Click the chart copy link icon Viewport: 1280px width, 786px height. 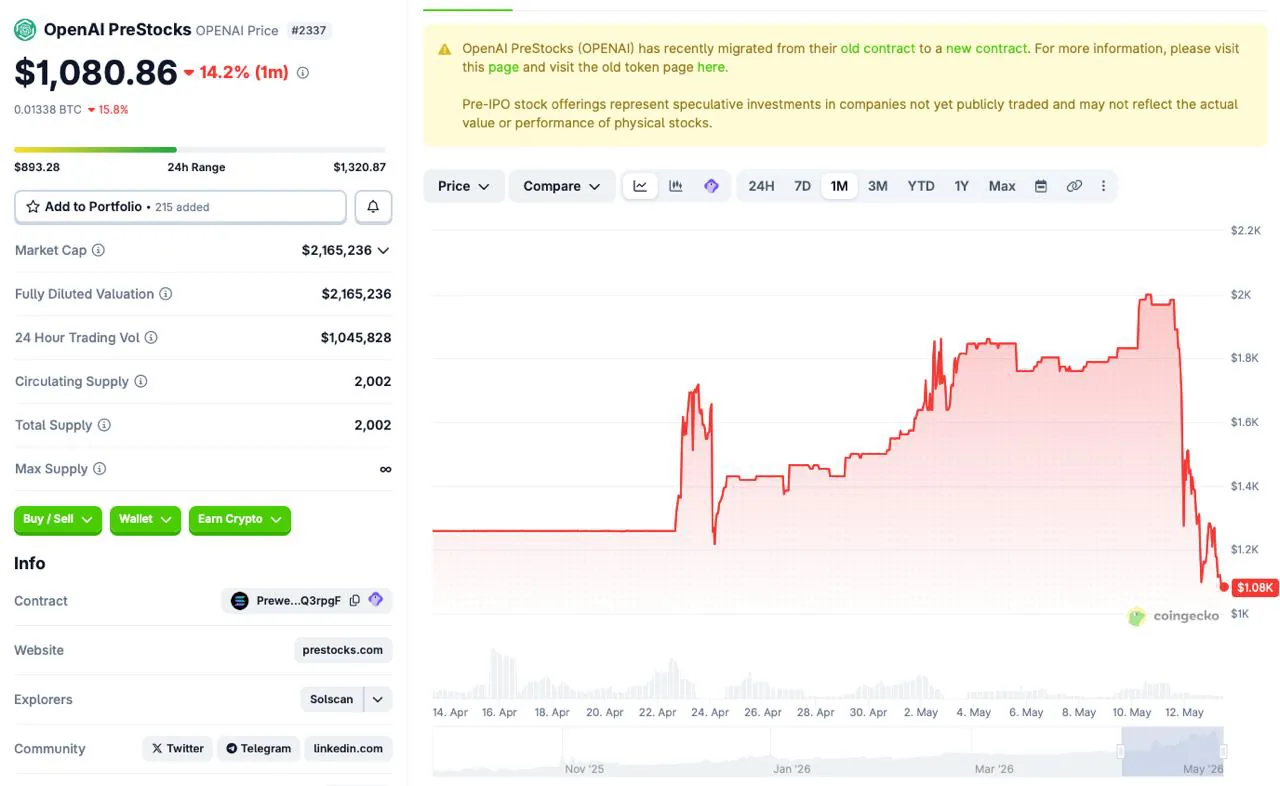tap(1074, 186)
